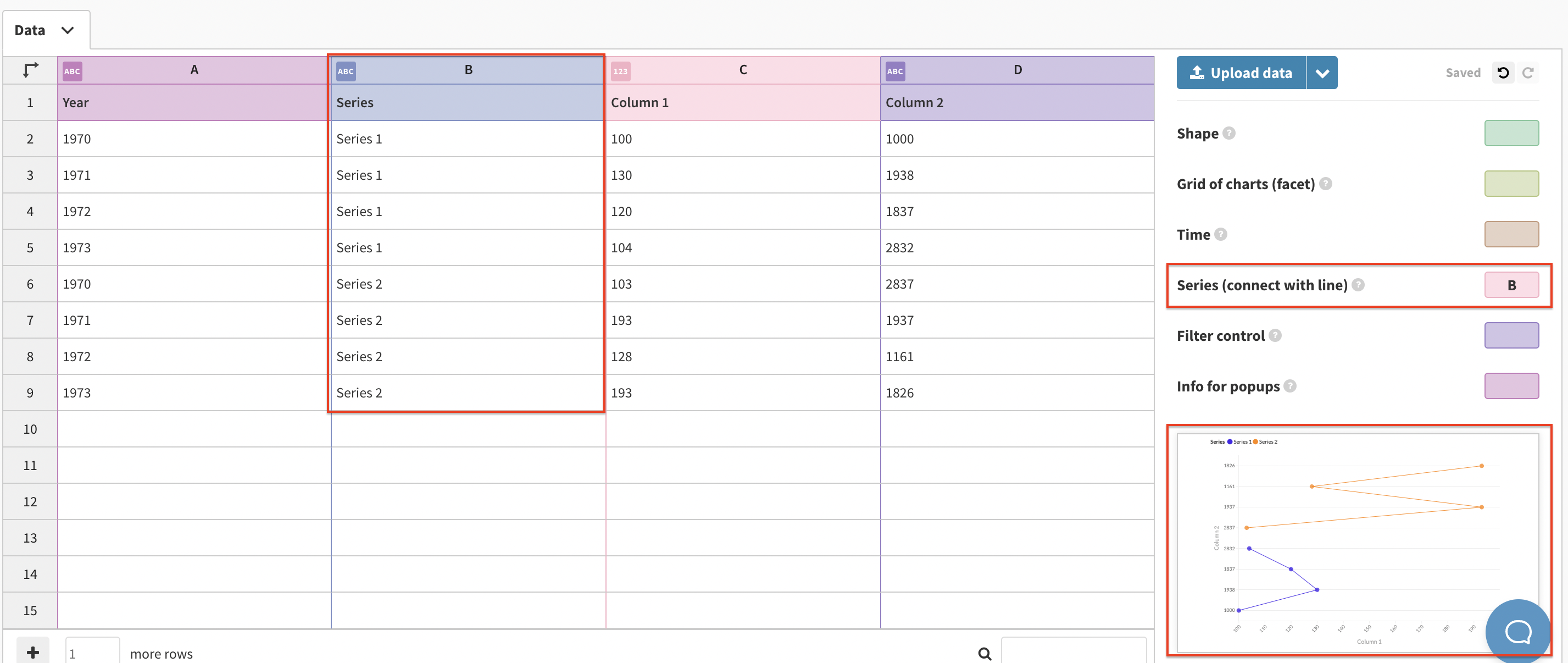Open the help tooltip for Time
Screen dimensions: 1568x663
[1222, 234]
